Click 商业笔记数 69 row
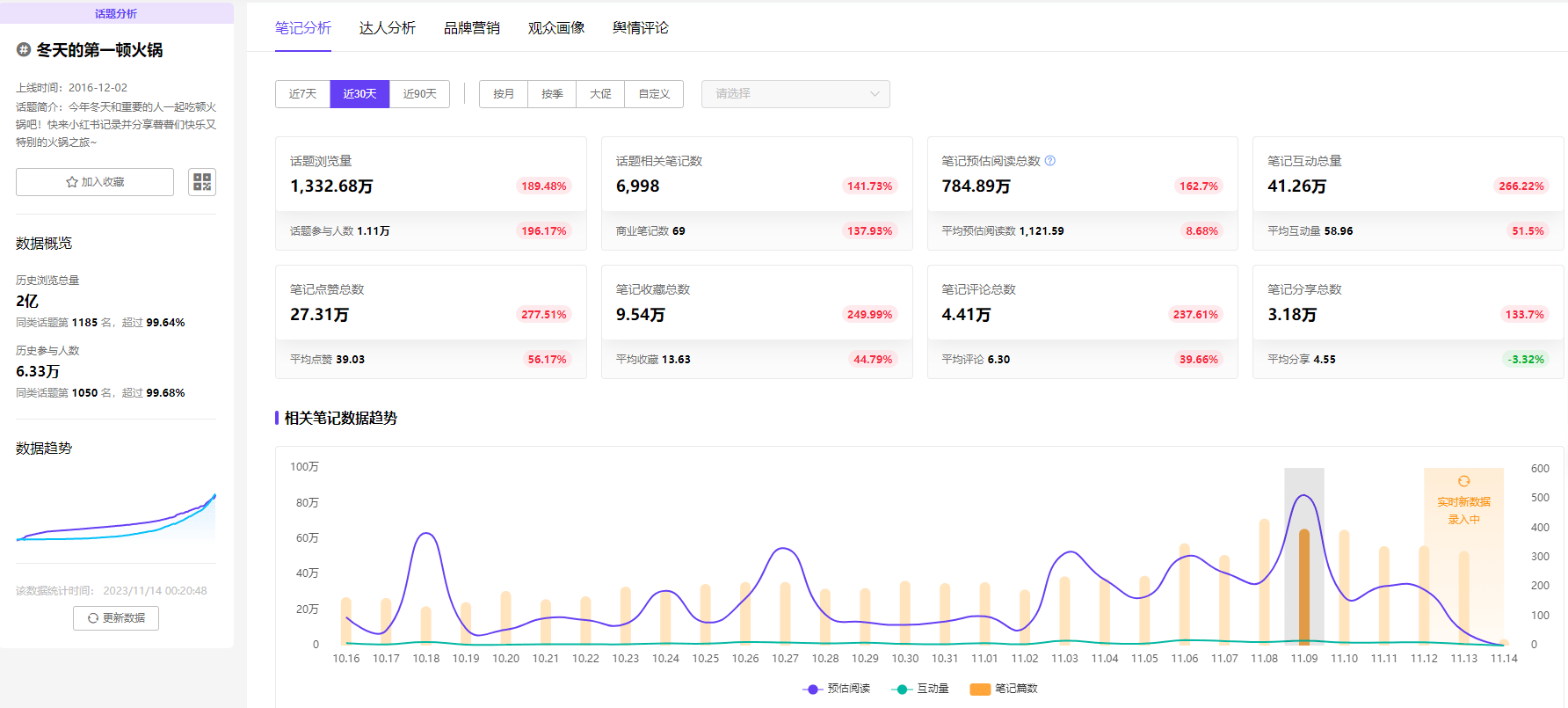The width and height of the screenshot is (1568, 708). 650,231
